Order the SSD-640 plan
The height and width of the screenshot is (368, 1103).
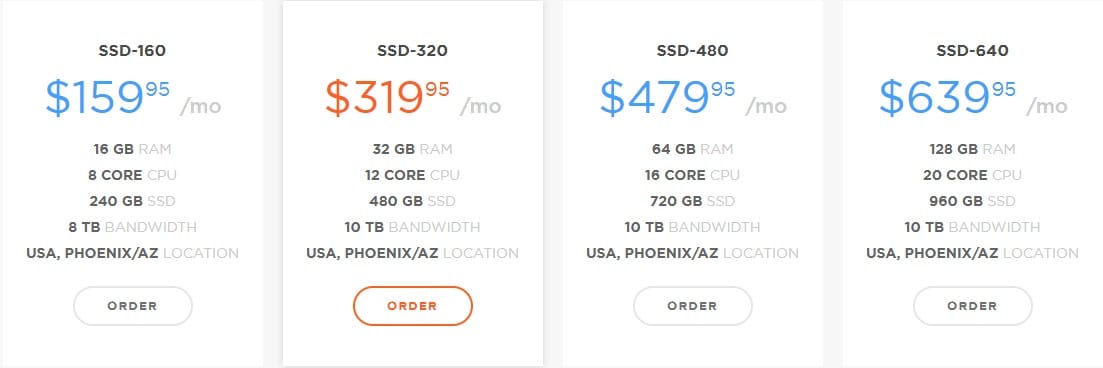click(x=972, y=306)
